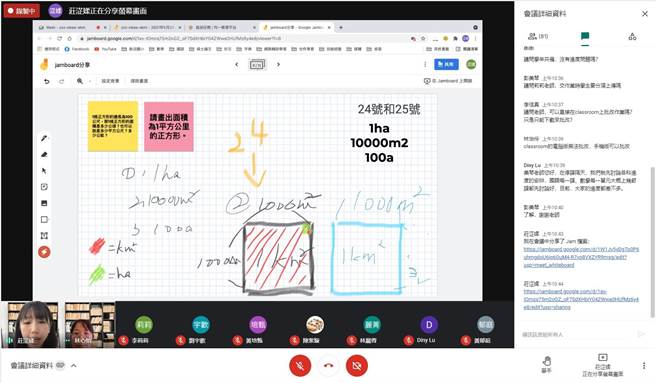Open the green Jamboard account avatar
The width and height of the screenshot is (656, 383).
[x=471, y=64]
